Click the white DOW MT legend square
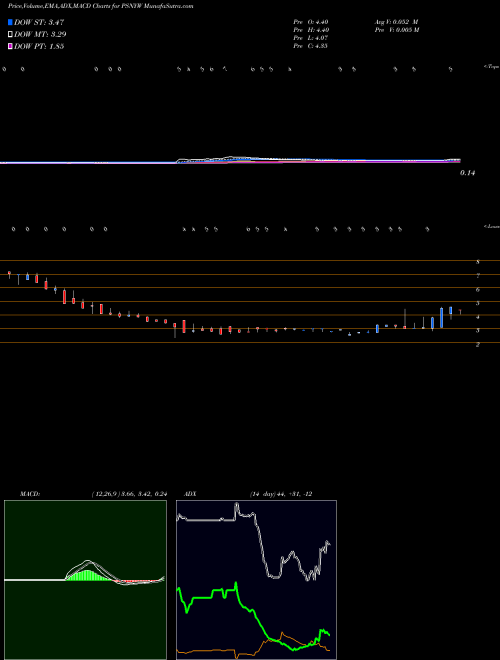Screen dimensions: 500x660 [11, 34]
